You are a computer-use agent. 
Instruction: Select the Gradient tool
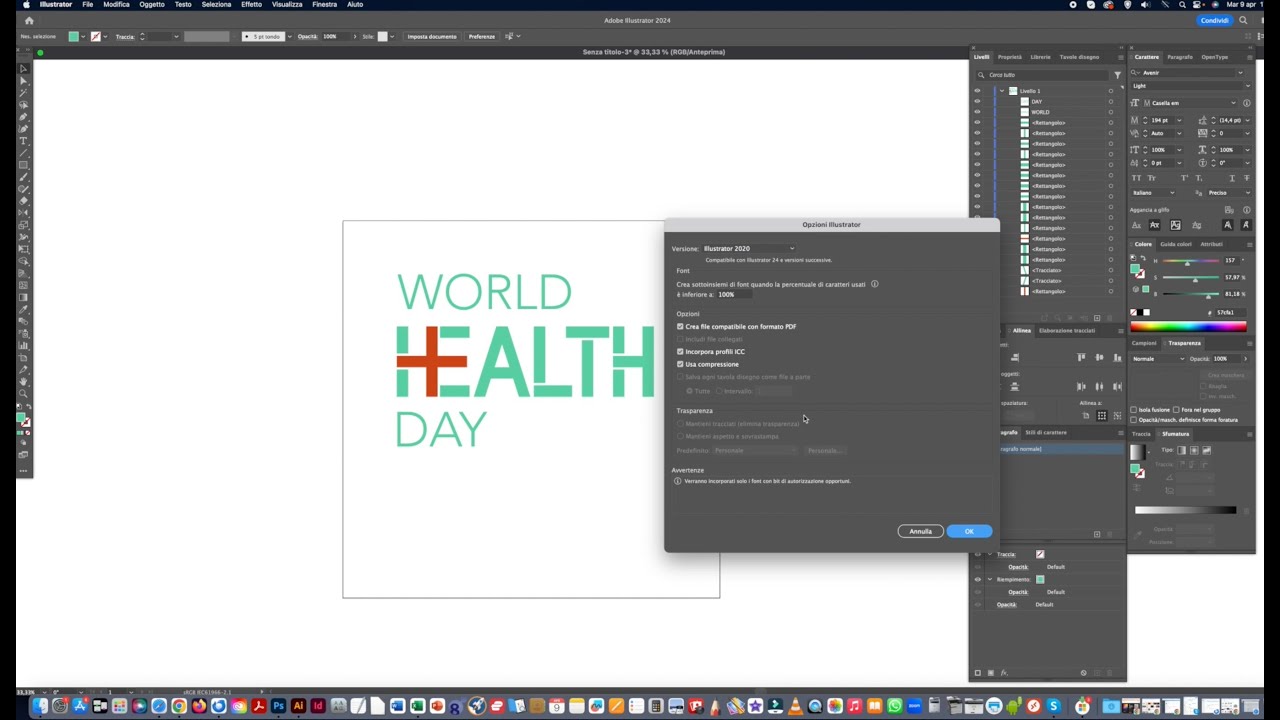pyautogui.click(x=24, y=297)
